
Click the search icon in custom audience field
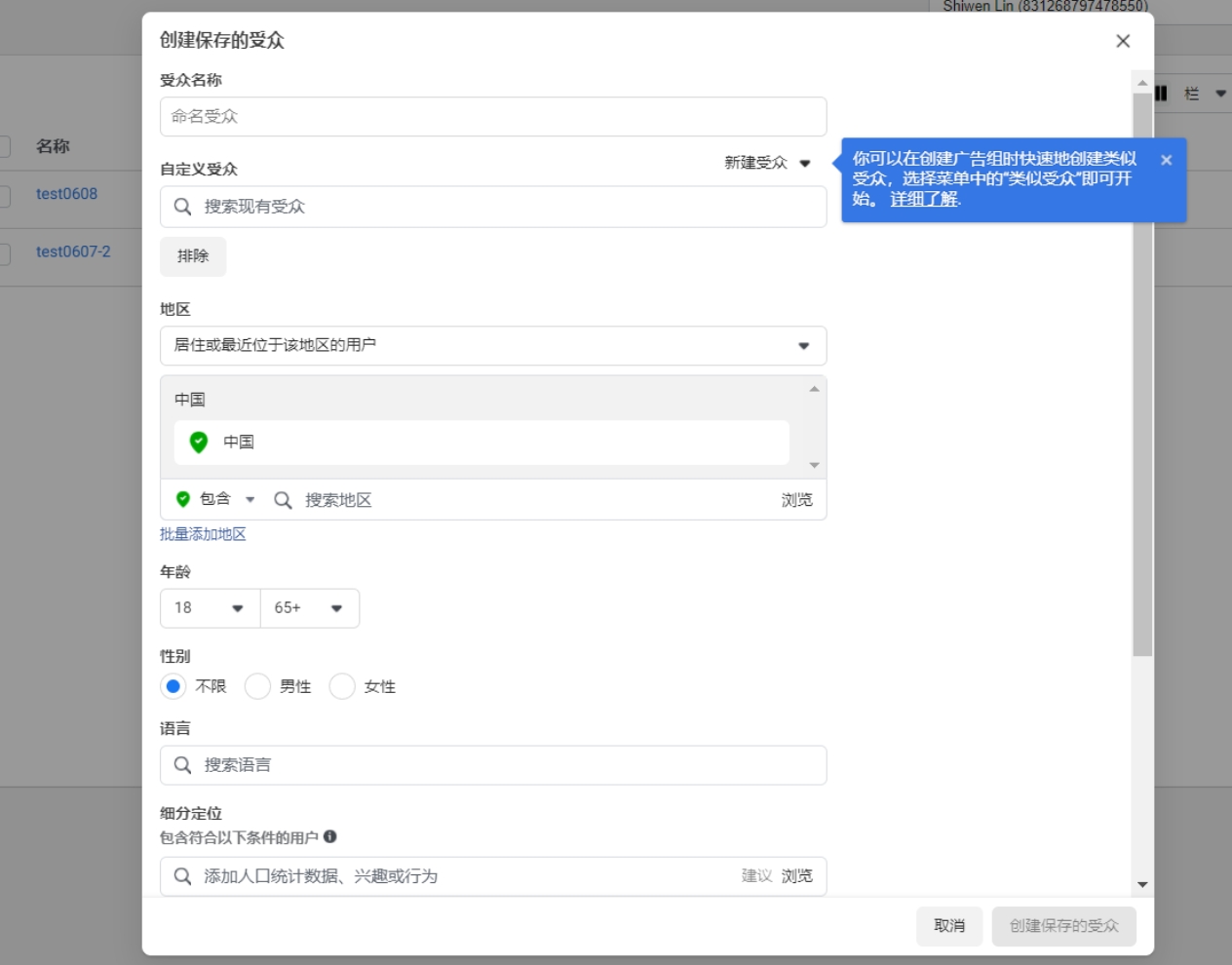182,207
